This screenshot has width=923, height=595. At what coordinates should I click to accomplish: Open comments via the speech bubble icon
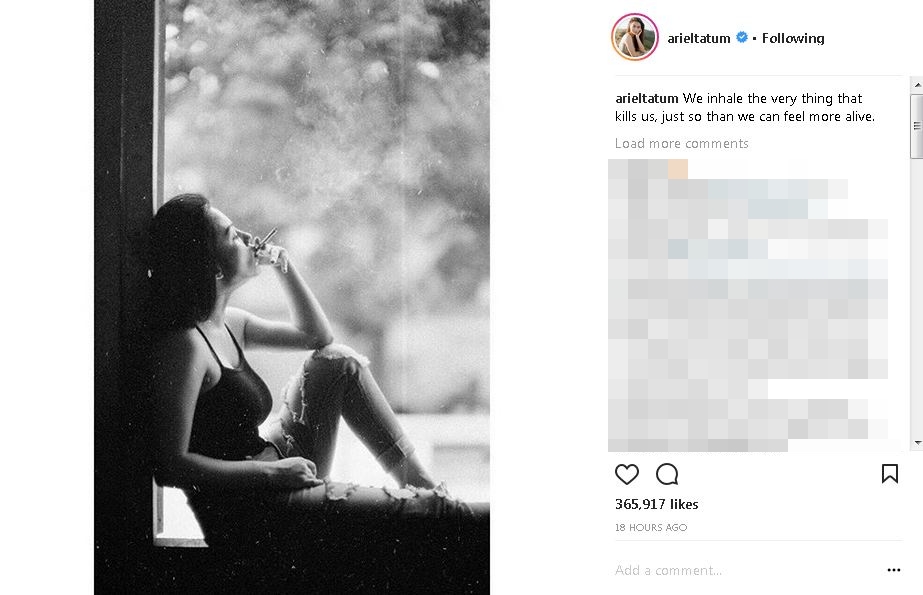(667, 474)
